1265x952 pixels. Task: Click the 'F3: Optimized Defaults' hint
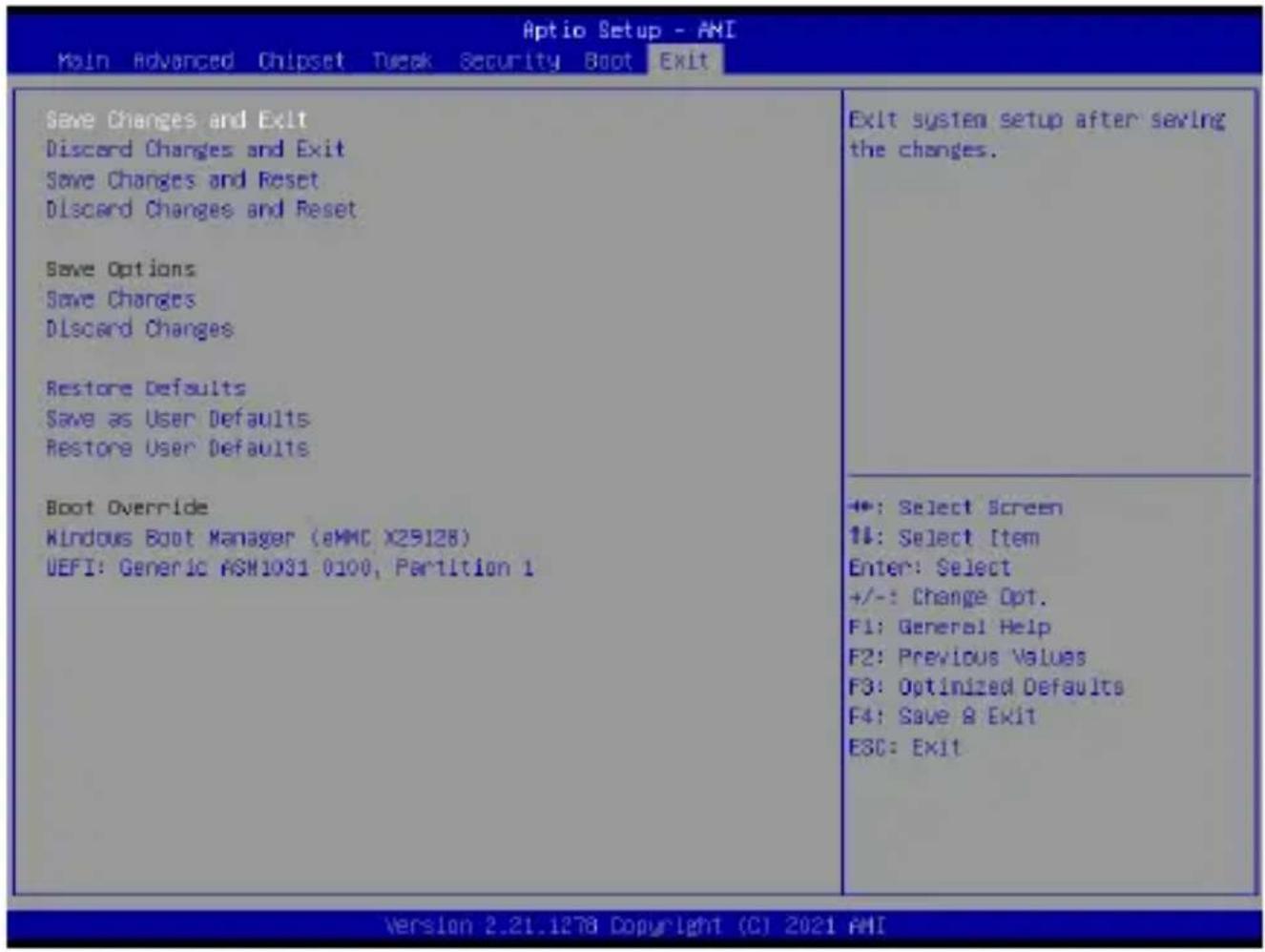pyautogui.click(x=986, y=687)
